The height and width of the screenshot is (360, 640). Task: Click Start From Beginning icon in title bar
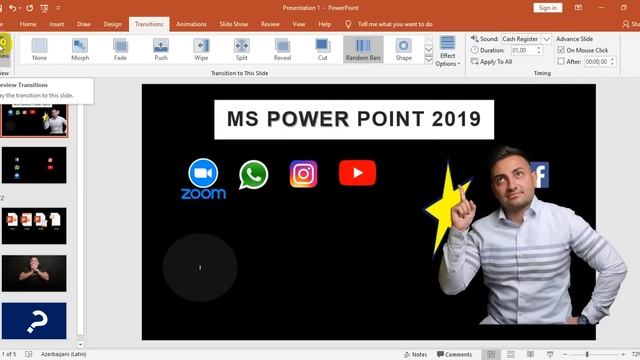pos(44,8)
